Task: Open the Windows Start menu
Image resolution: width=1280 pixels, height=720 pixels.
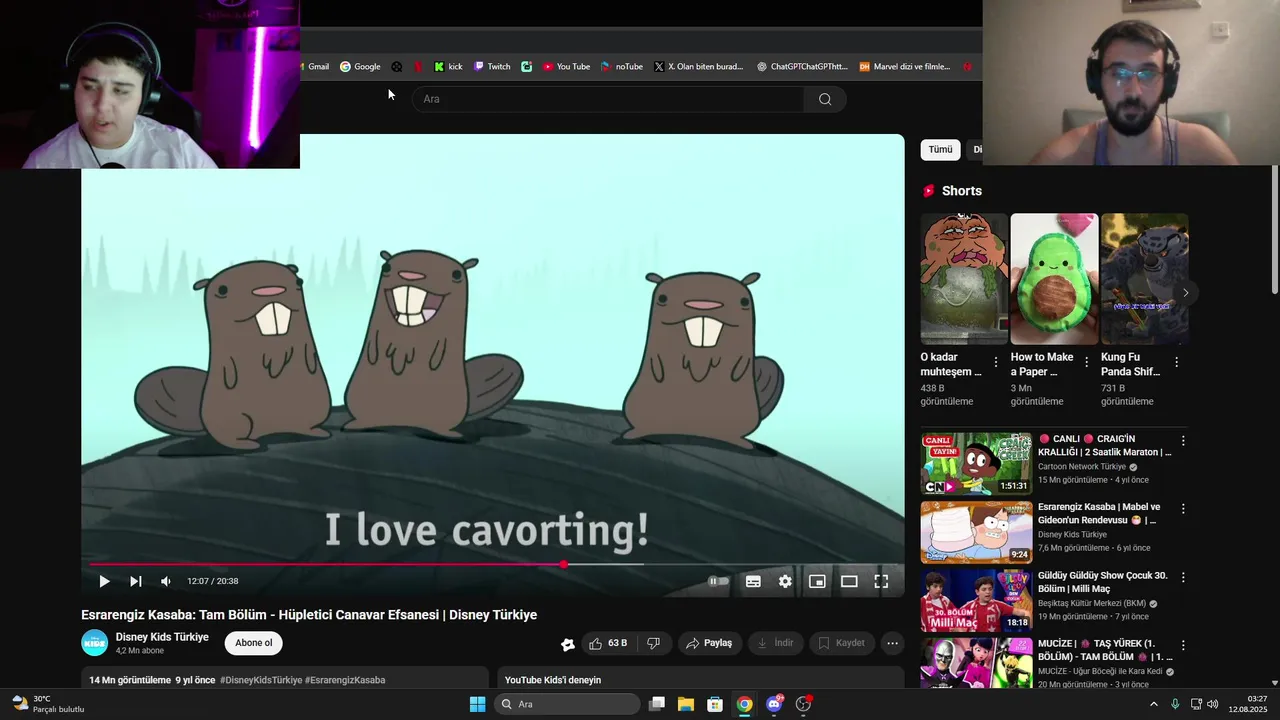Action: 477,704
